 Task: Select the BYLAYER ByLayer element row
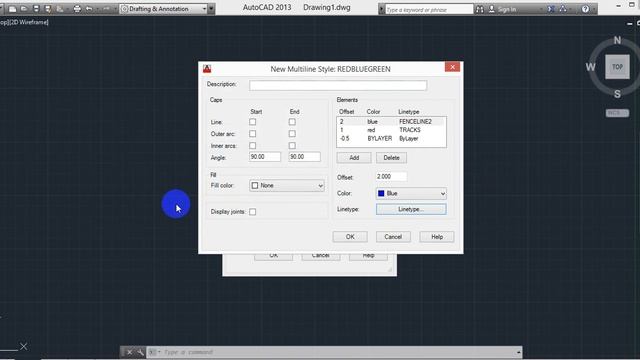(391, 139)
